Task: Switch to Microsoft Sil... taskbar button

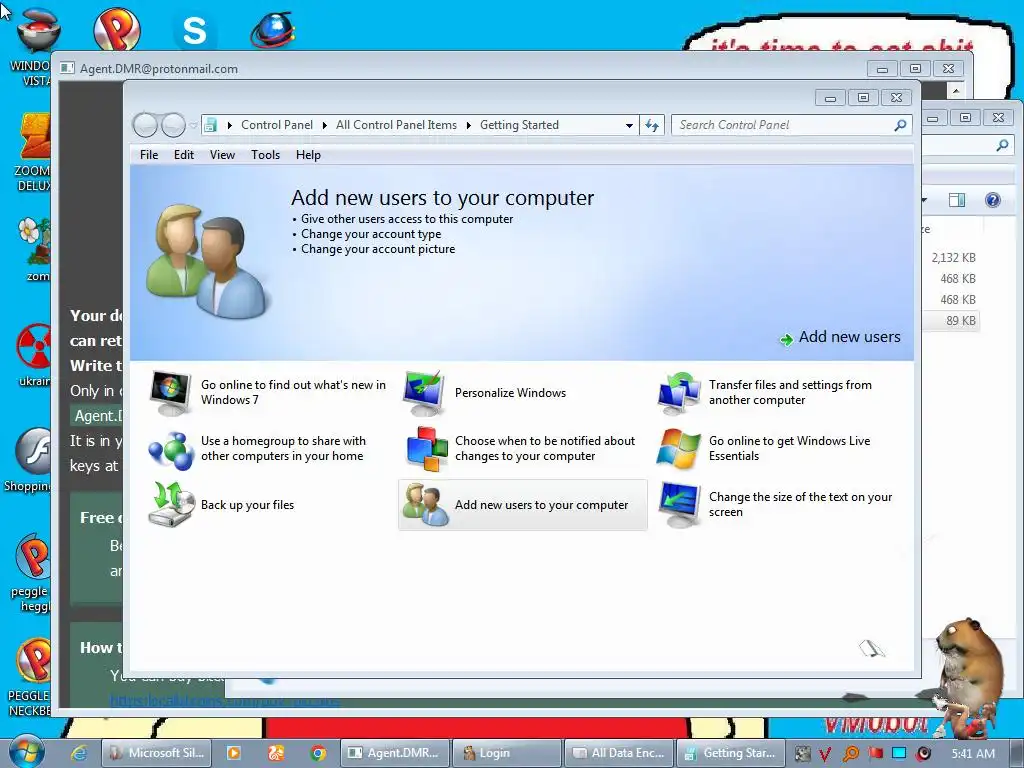Action: [x=157, y=753]
